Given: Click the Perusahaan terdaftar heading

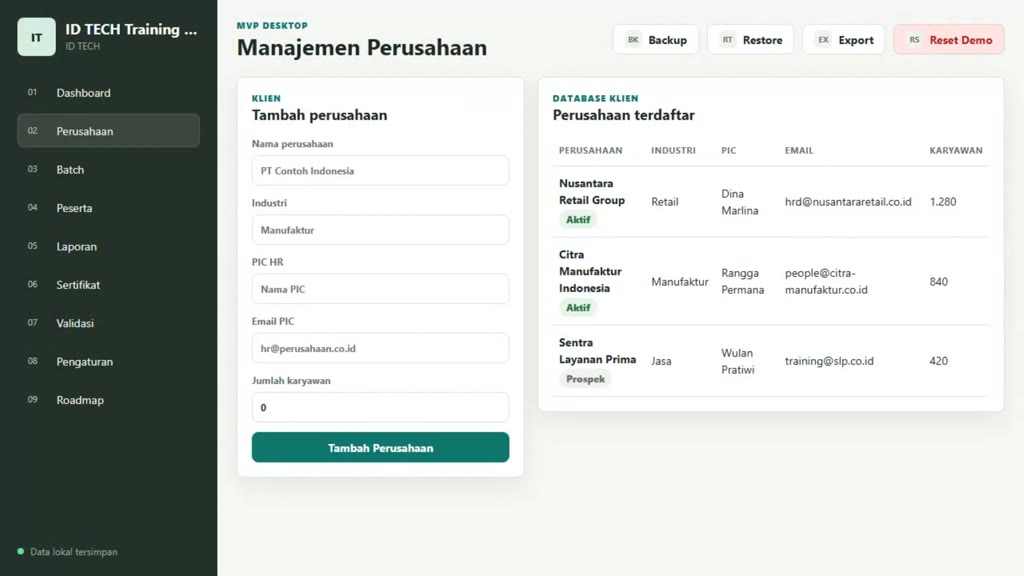Looking at the screenshot, I should pyautogui.click(x=623, y=115).
